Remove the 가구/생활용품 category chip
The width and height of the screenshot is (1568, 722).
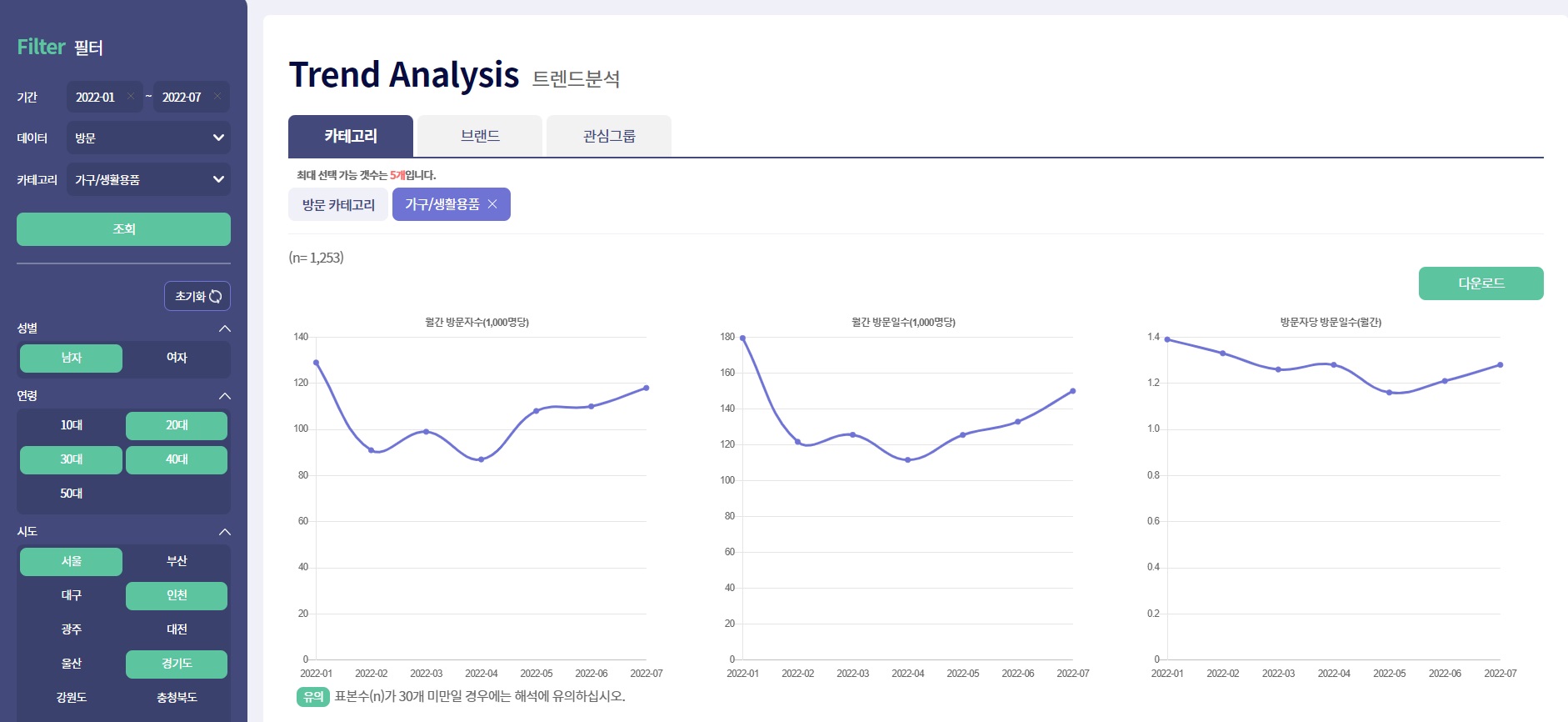(492, 204)
